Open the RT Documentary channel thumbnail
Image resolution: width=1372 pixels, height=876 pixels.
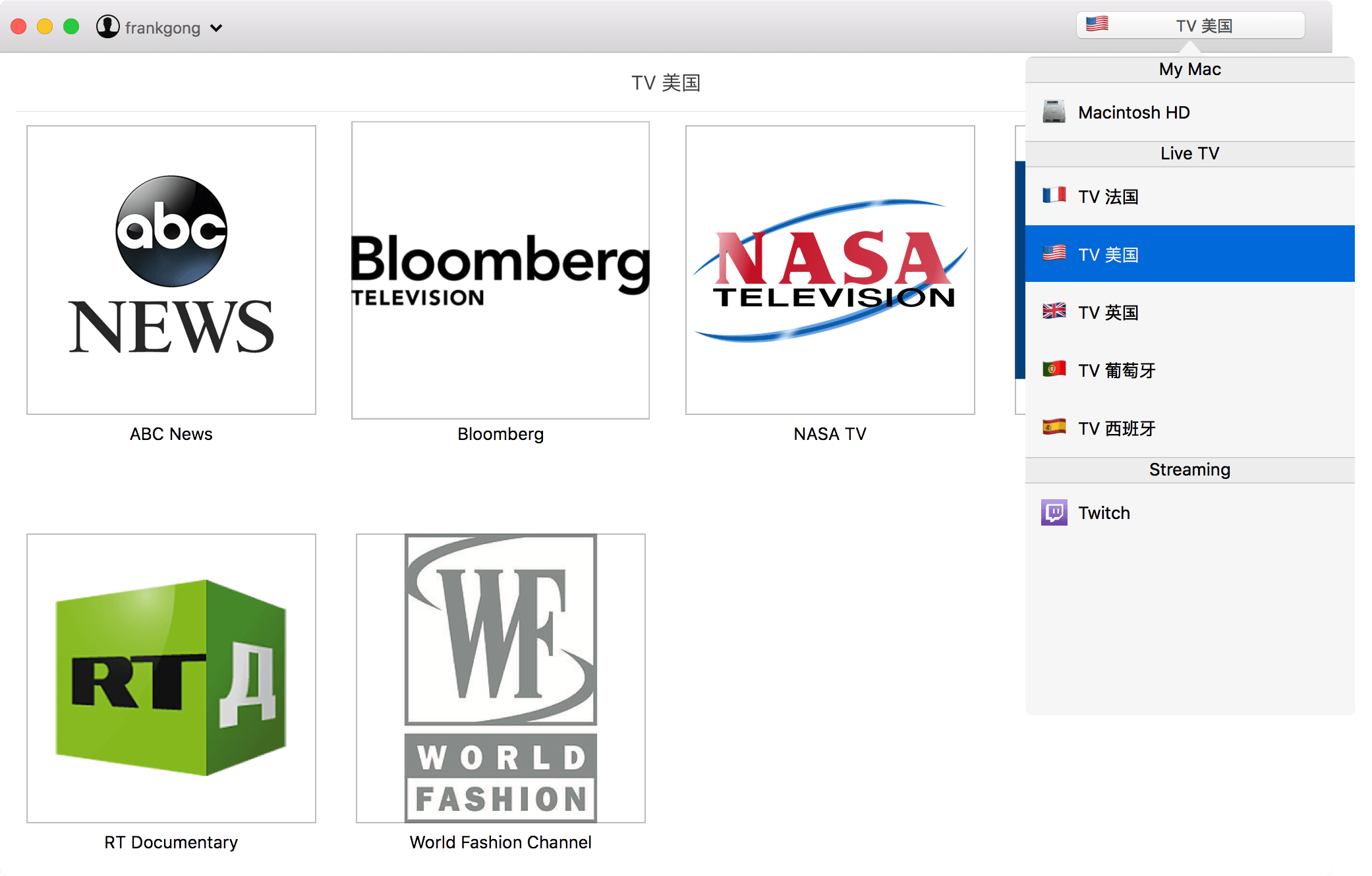tap(171, 678)
